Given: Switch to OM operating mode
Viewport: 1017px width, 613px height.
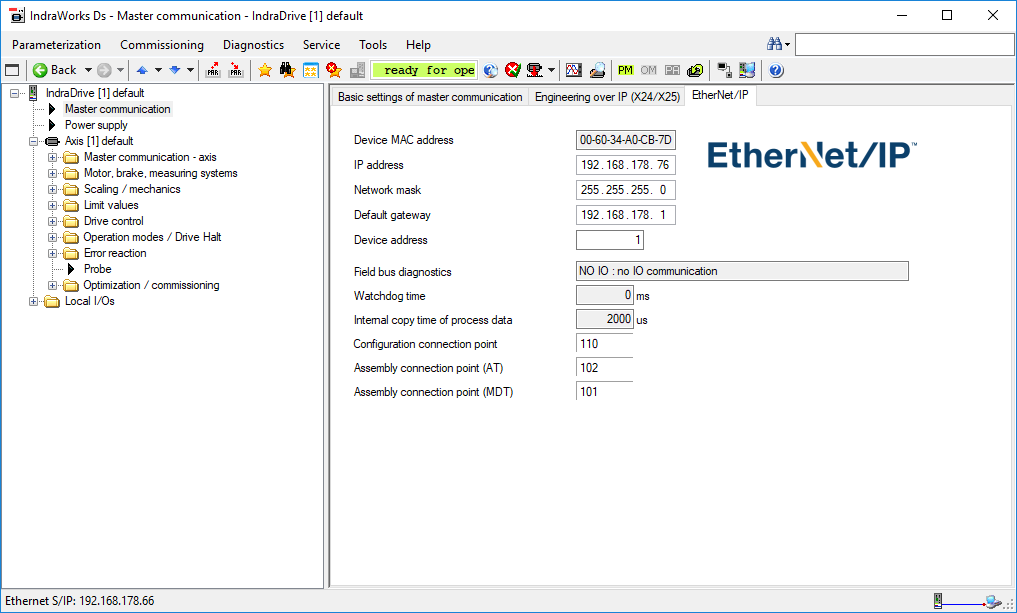Looking at the screenshot, I should click(649, 70).
